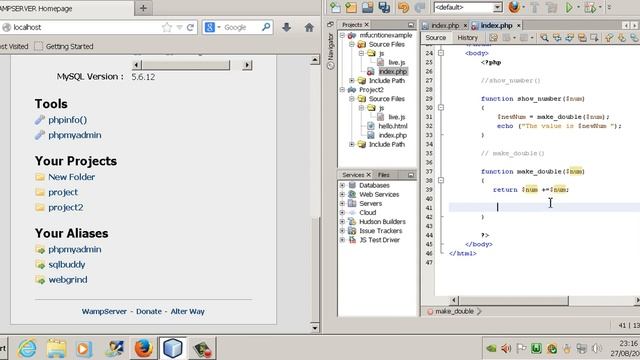
Task: Expand the Databases node in Services
Action: pyautogui.click(x=342, y=185)
